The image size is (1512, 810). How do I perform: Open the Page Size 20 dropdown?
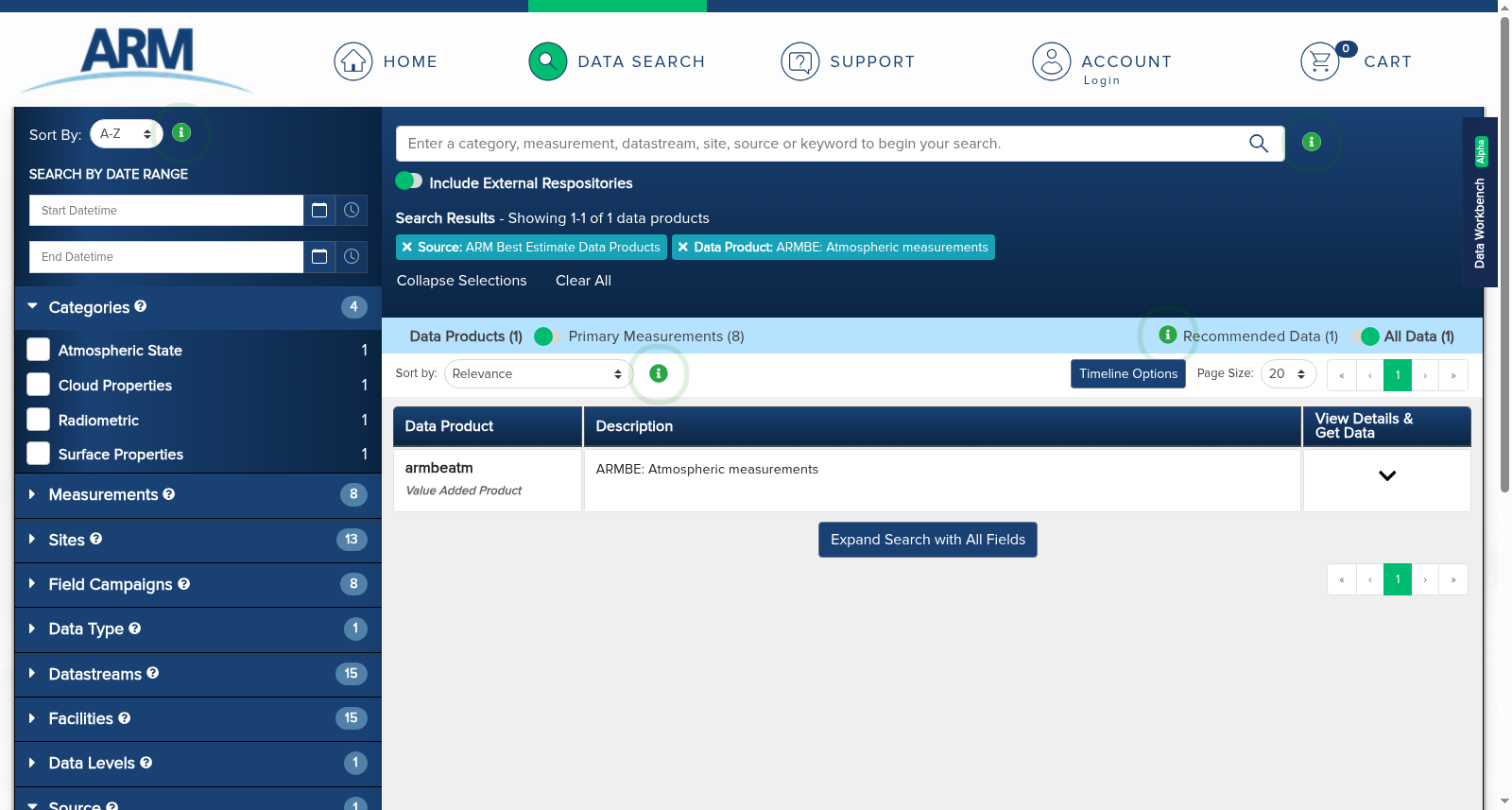(1288, 373)
